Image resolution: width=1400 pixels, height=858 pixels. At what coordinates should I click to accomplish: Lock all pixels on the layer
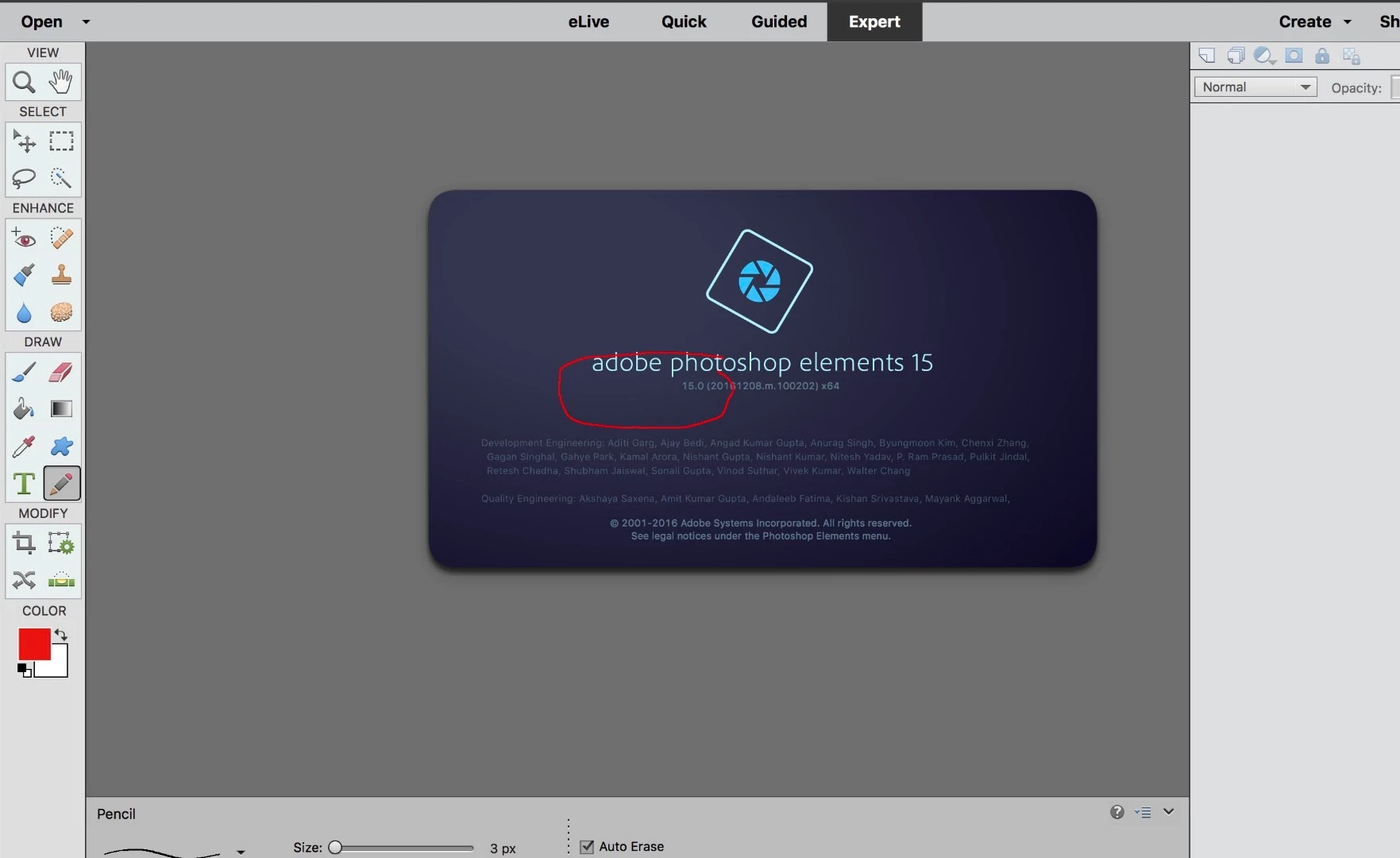[x=1322, y=56]
